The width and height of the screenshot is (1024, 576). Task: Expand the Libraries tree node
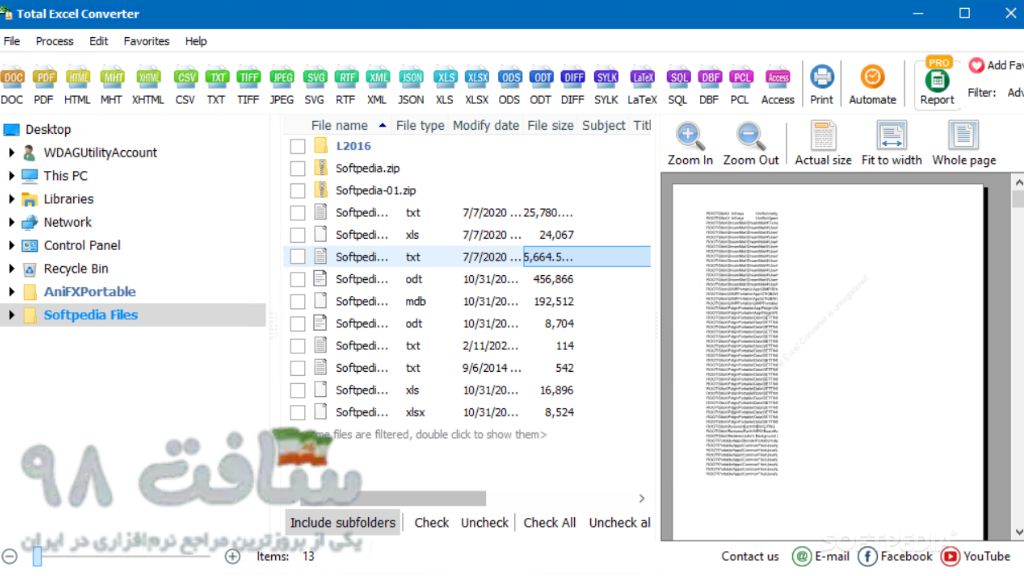tap(11, 199)
